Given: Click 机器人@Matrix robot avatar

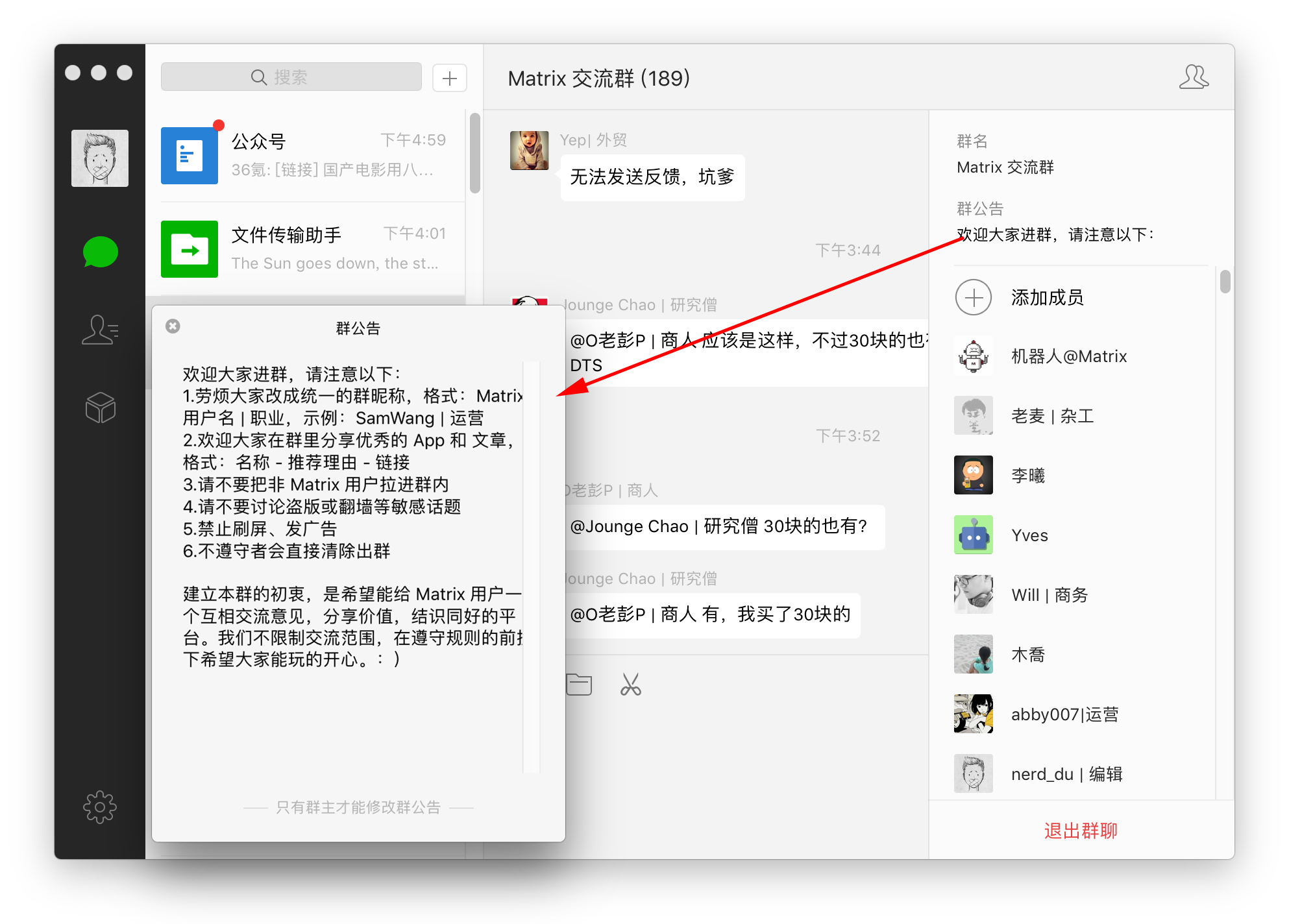Looking at the screenshot, I should 974,356.
